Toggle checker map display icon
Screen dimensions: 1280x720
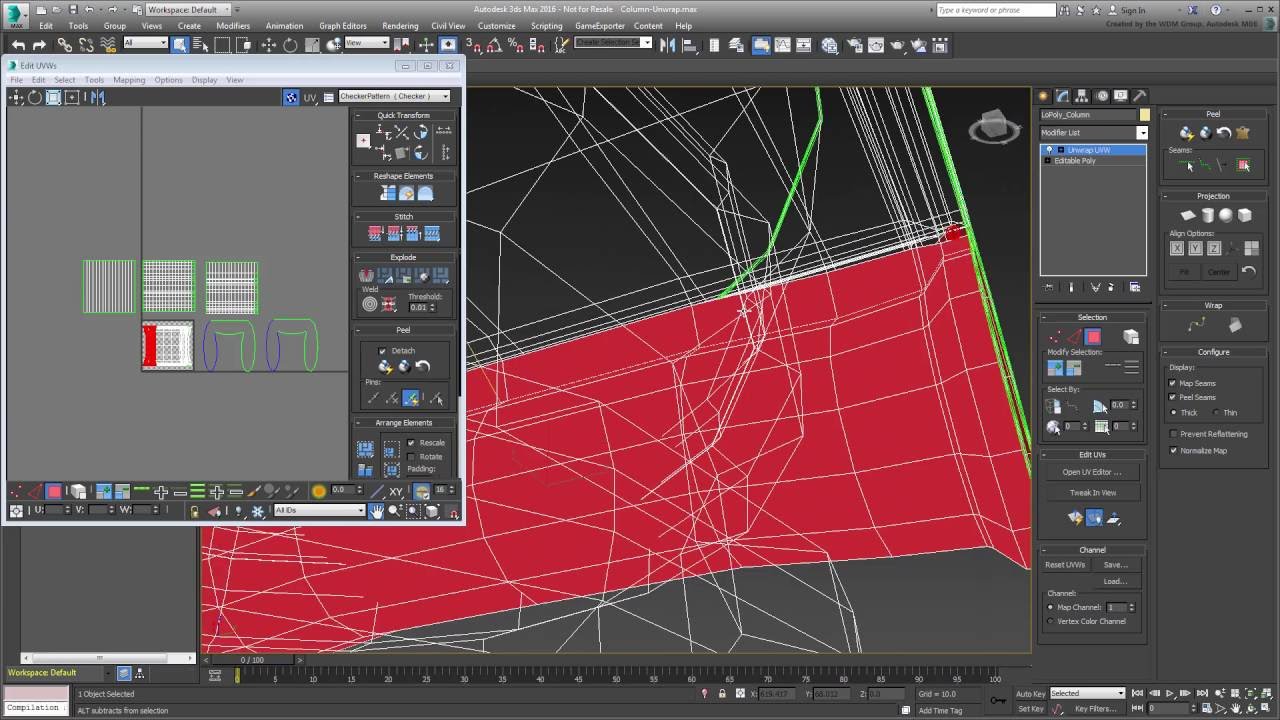tap(291, 97)
